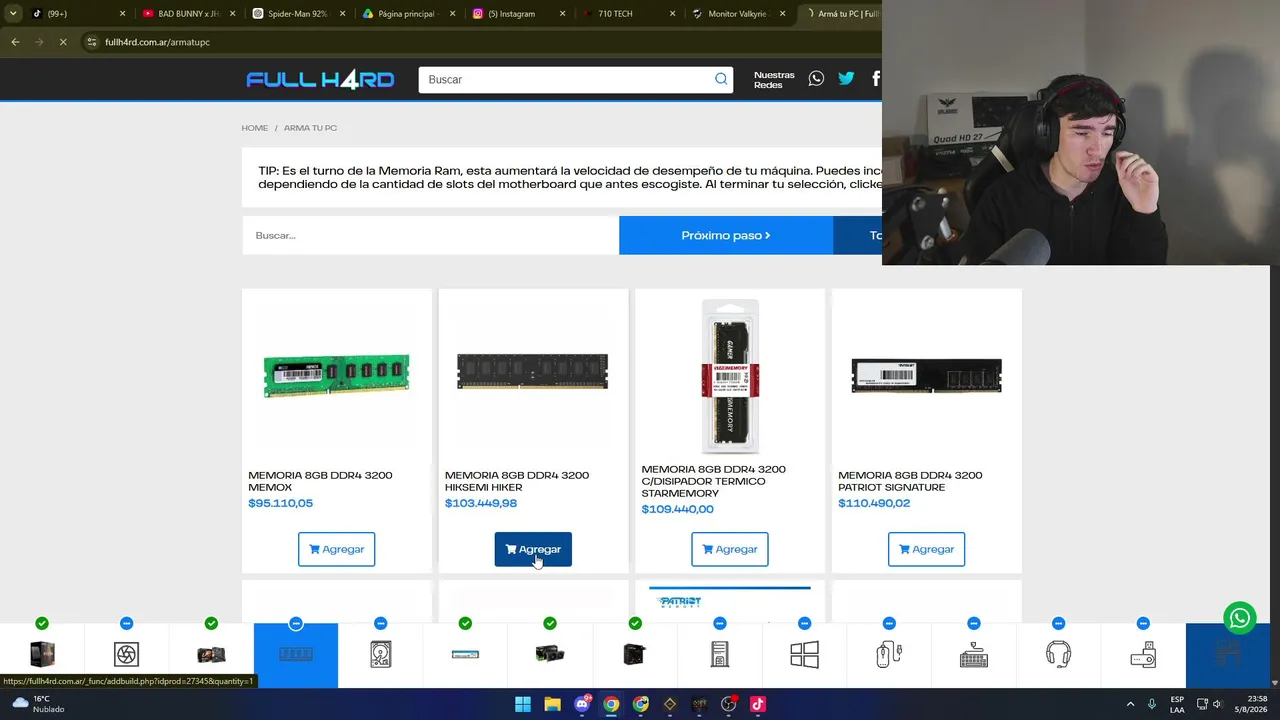Open the motherboard step in the build bar
Image resolution: width=1280 pixels, height=720 pixels.
[x=211, y=655]
